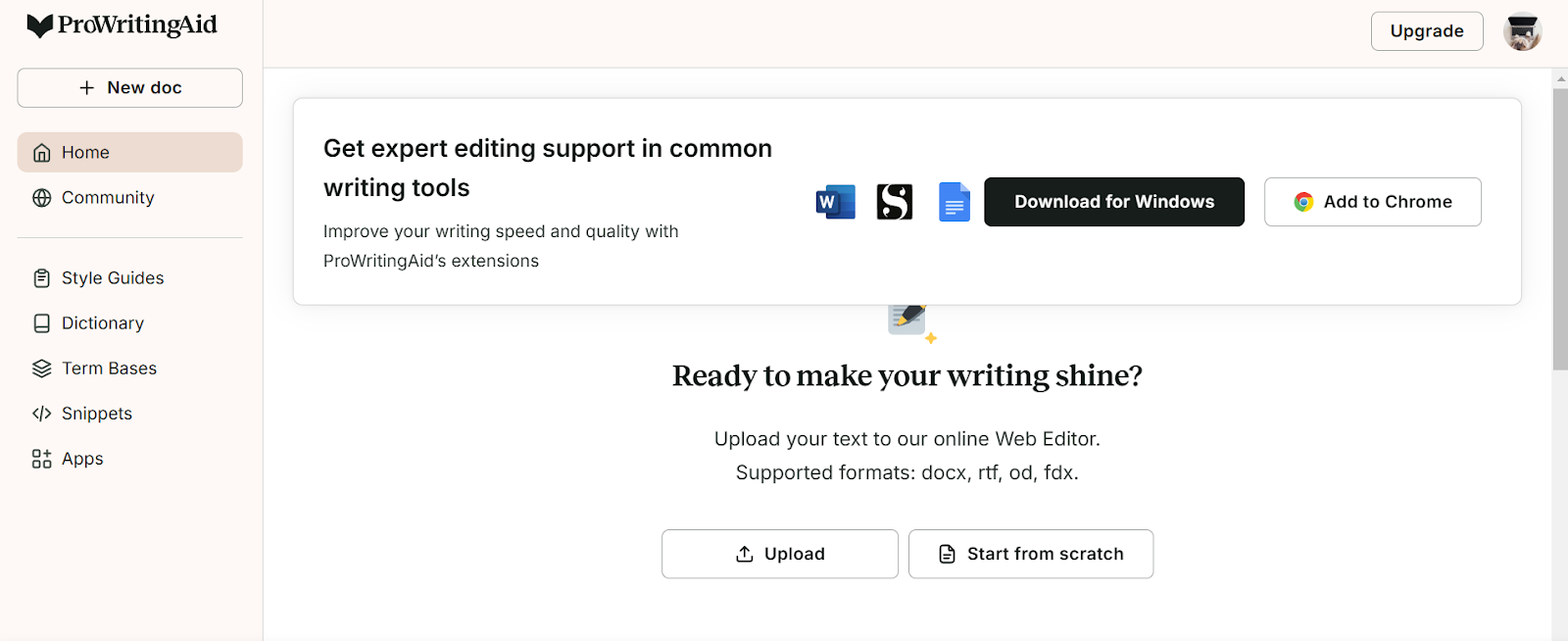Click the Google Docs extension icon
Screen dimensions: 1568x641
[x=954, y=201]
